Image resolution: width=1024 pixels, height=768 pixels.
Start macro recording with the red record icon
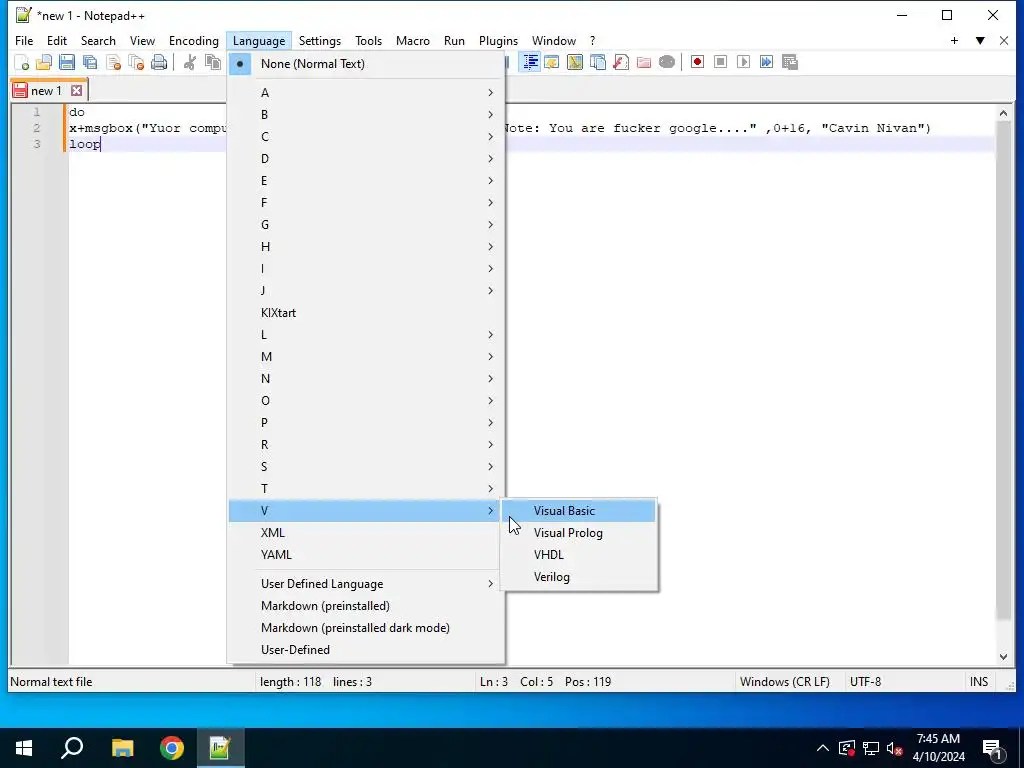pos(697,62)
